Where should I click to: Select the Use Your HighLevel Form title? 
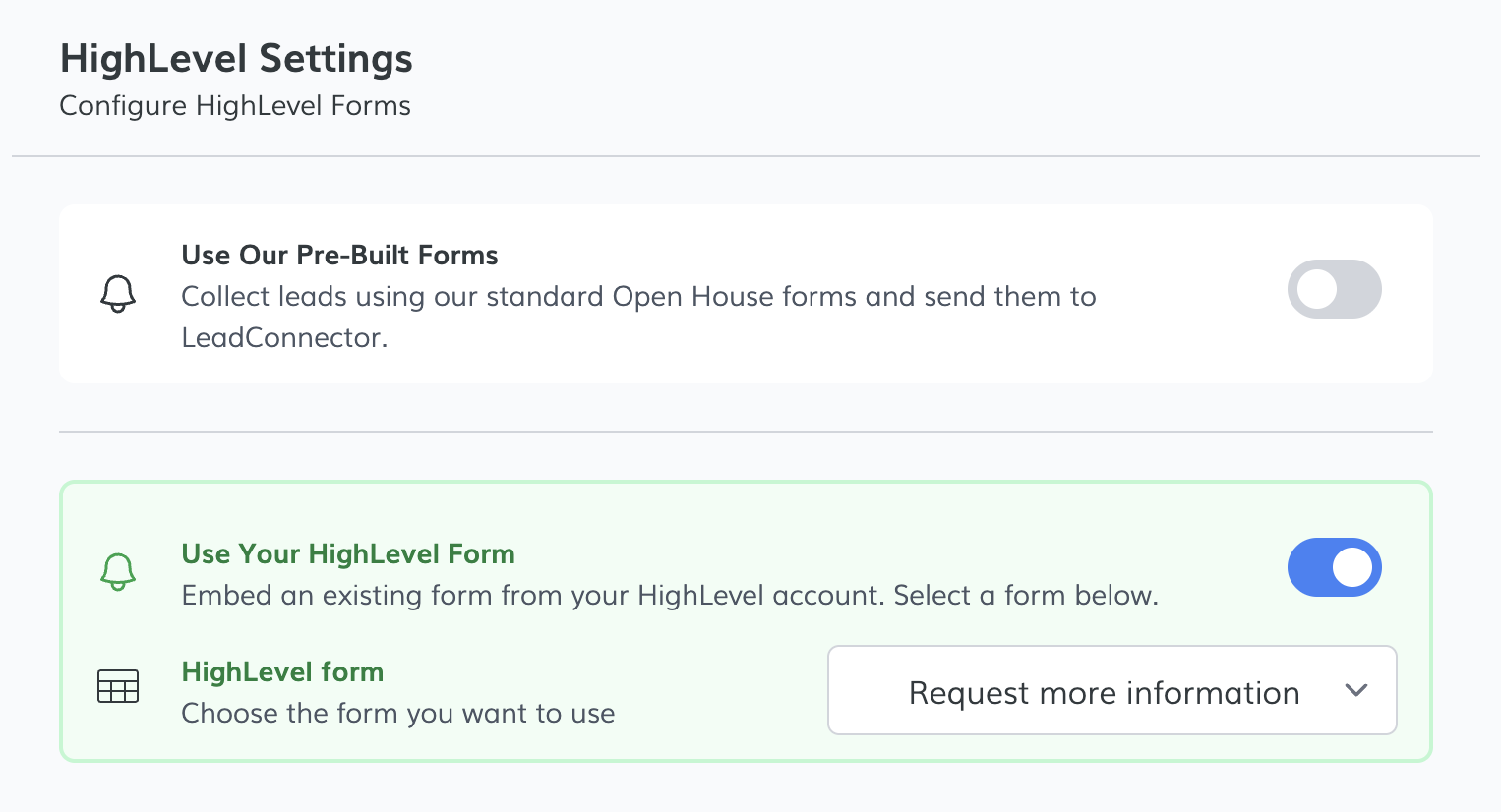pos(348,554)
